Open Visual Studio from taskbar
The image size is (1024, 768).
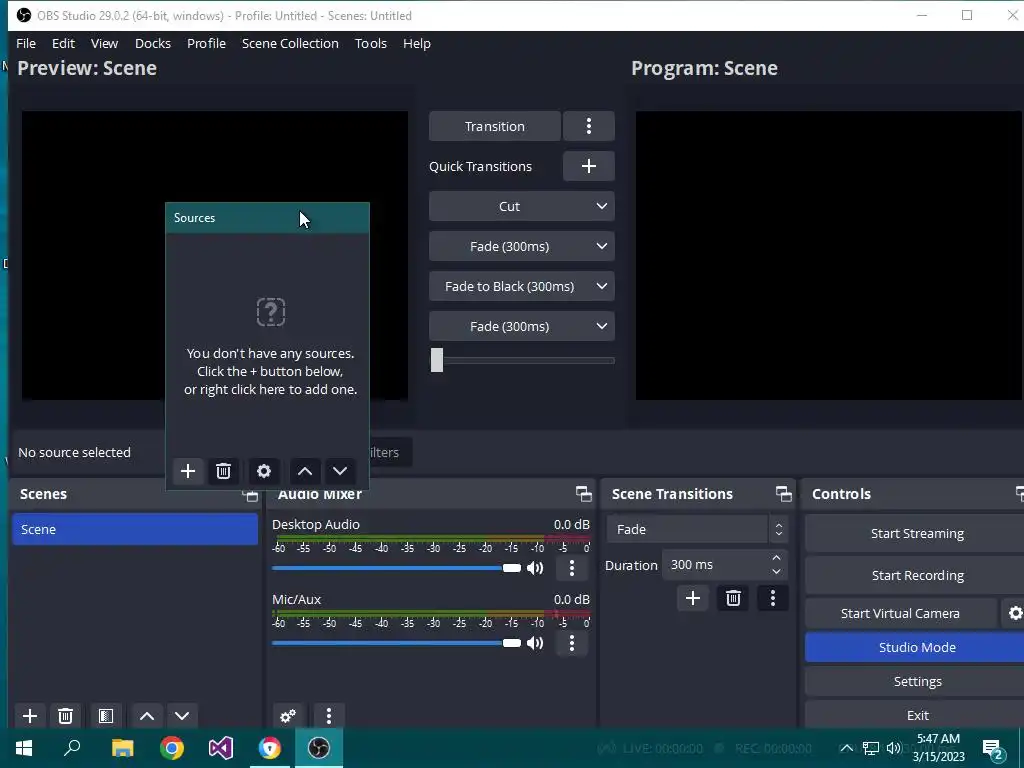click(x=221, y=748)
